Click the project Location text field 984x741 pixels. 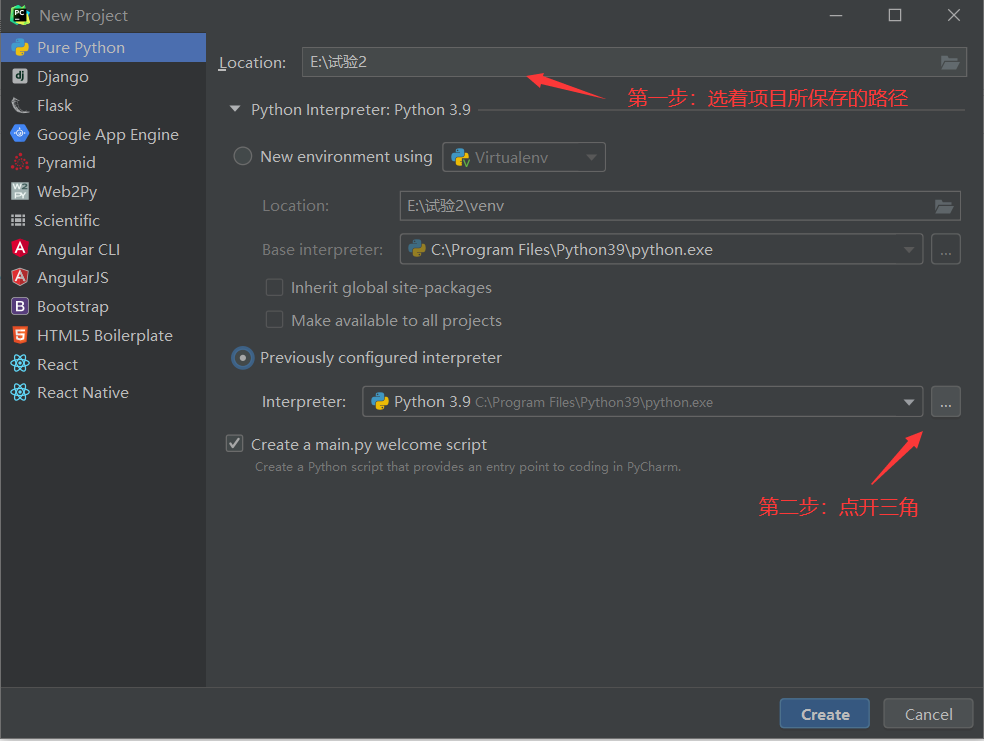pos(634,62)
